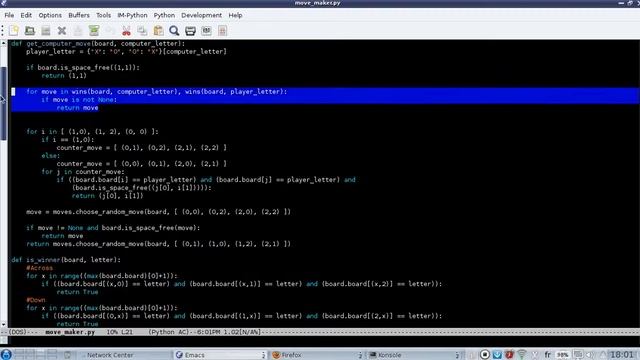Open the Development menu

coord(202,15)
